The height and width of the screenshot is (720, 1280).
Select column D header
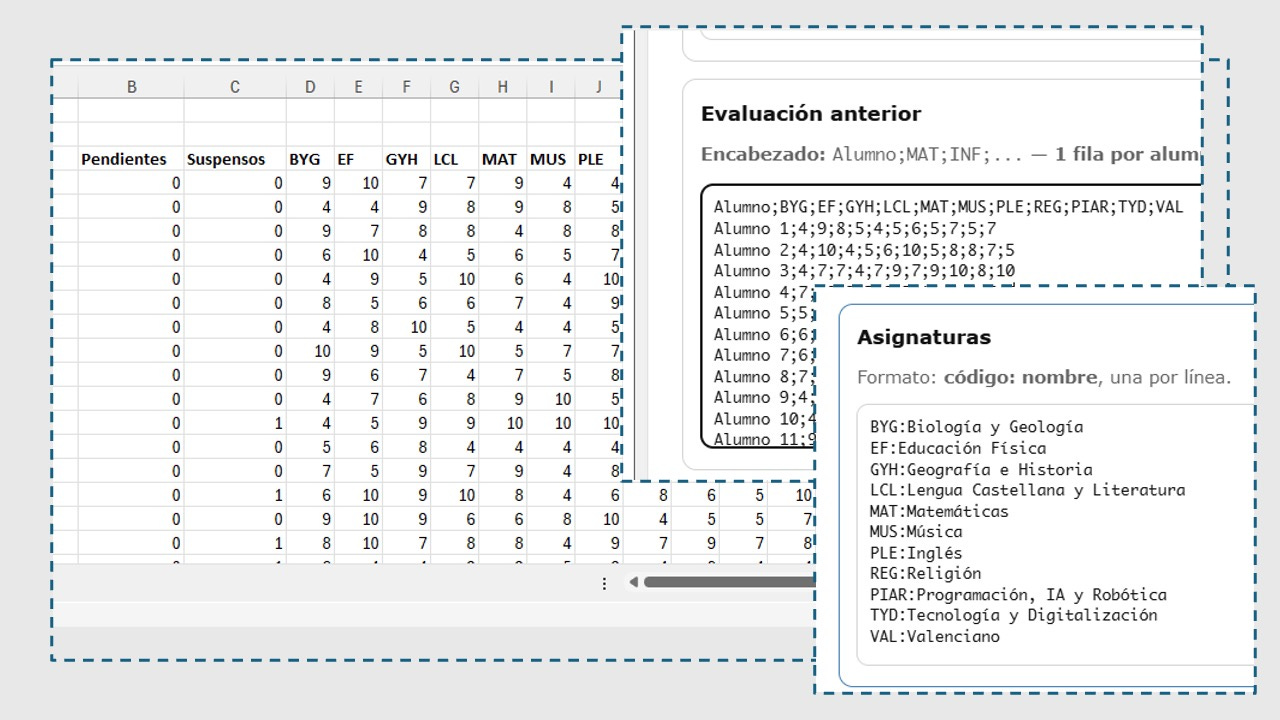[310, 87]
